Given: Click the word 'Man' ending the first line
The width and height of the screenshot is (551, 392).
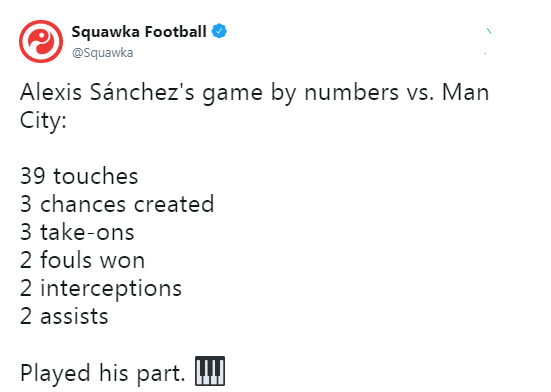Looking at the screenshot, I should point(466,92).
